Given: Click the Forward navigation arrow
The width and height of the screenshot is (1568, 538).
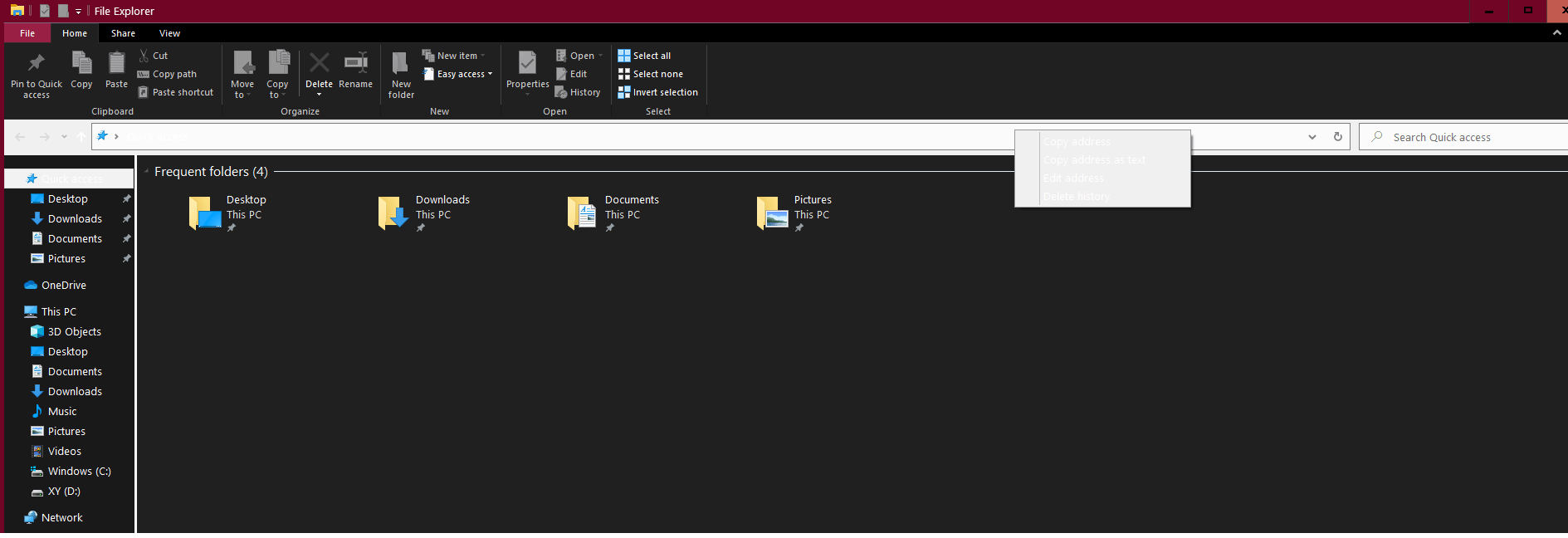Looking at the screenshot, I should (x=45, y=137).
